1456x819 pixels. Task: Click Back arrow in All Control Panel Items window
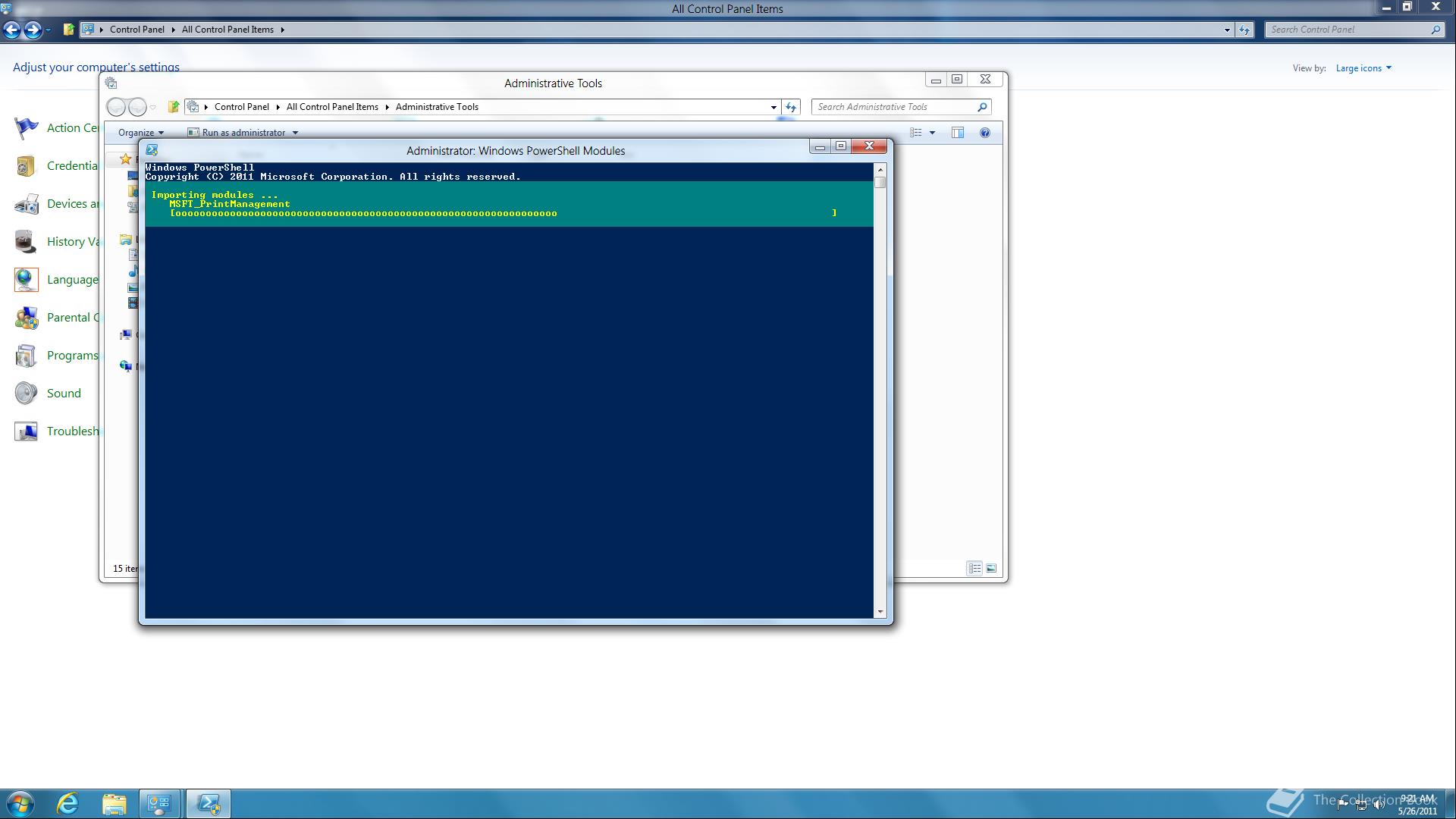12,30
